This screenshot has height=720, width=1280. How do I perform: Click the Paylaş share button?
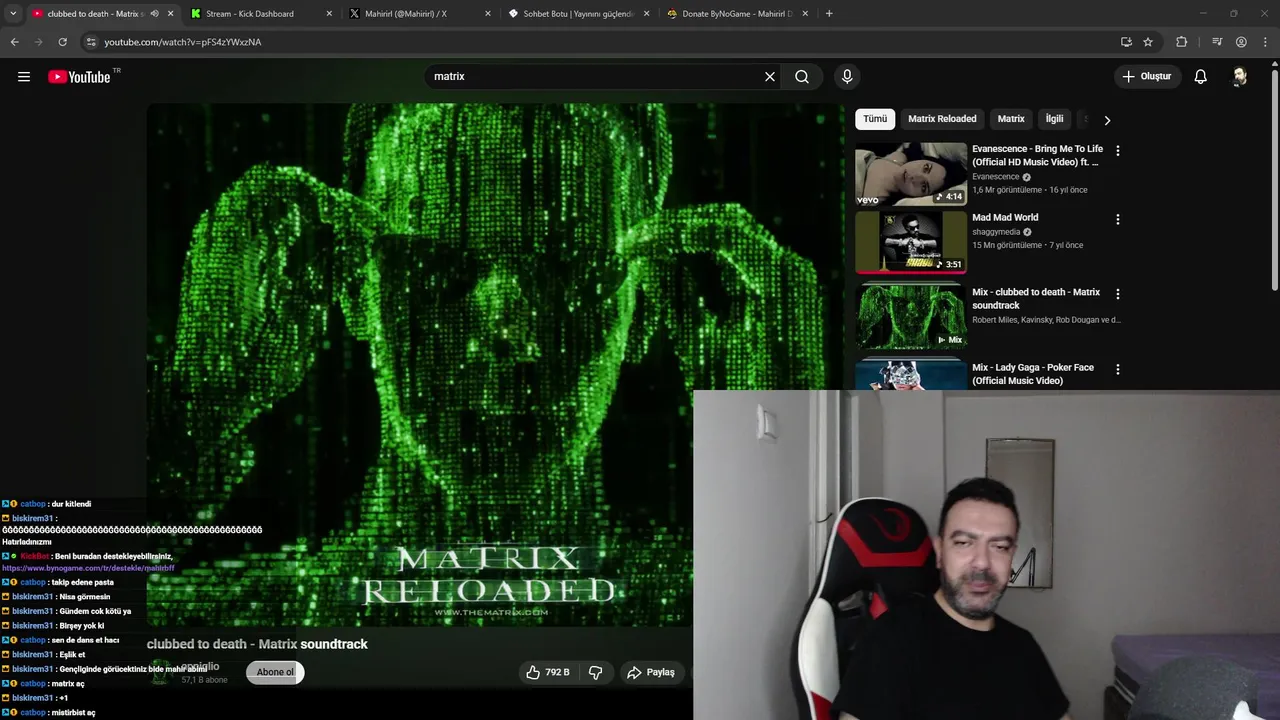click(651, 672)
